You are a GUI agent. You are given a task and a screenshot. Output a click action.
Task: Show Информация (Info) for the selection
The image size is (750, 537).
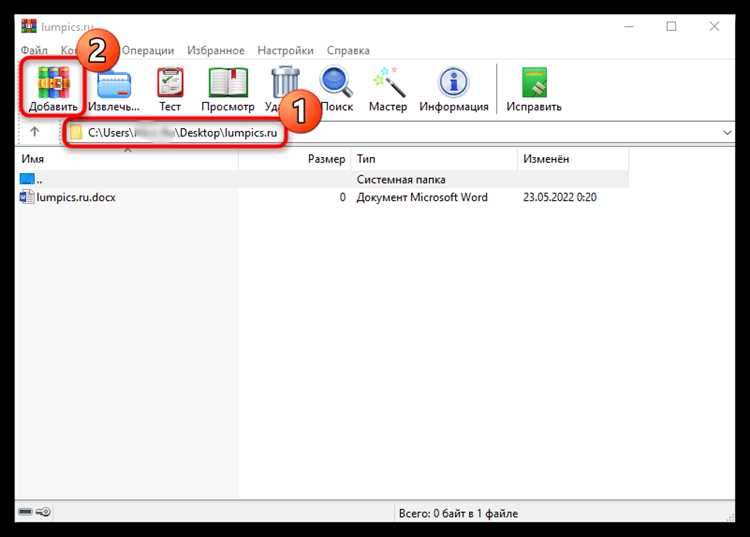[453, 82]
